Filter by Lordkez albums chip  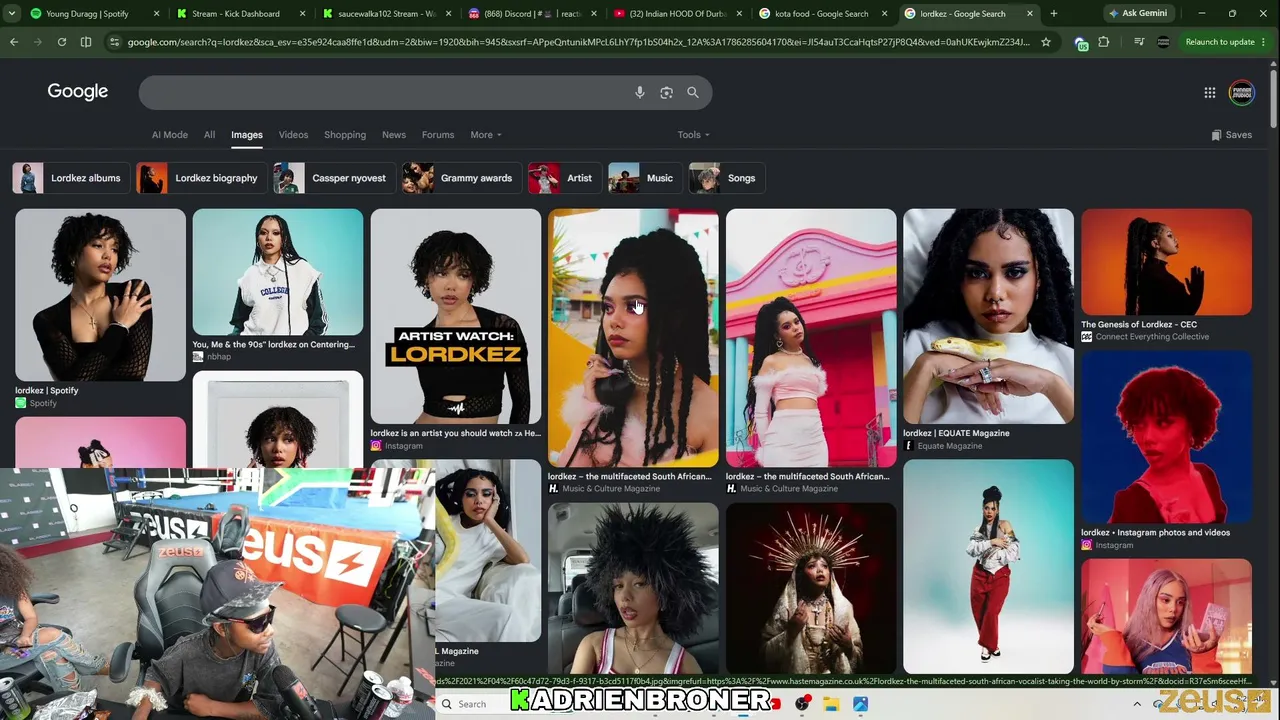pyautogui.click(x=69, y=178)
